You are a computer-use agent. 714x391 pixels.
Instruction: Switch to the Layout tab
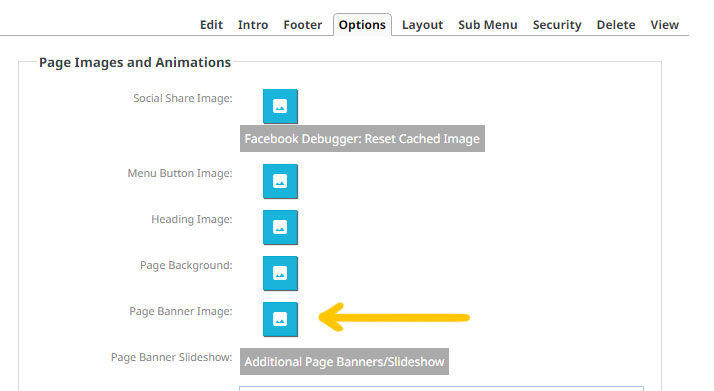(x=422, y=25)
